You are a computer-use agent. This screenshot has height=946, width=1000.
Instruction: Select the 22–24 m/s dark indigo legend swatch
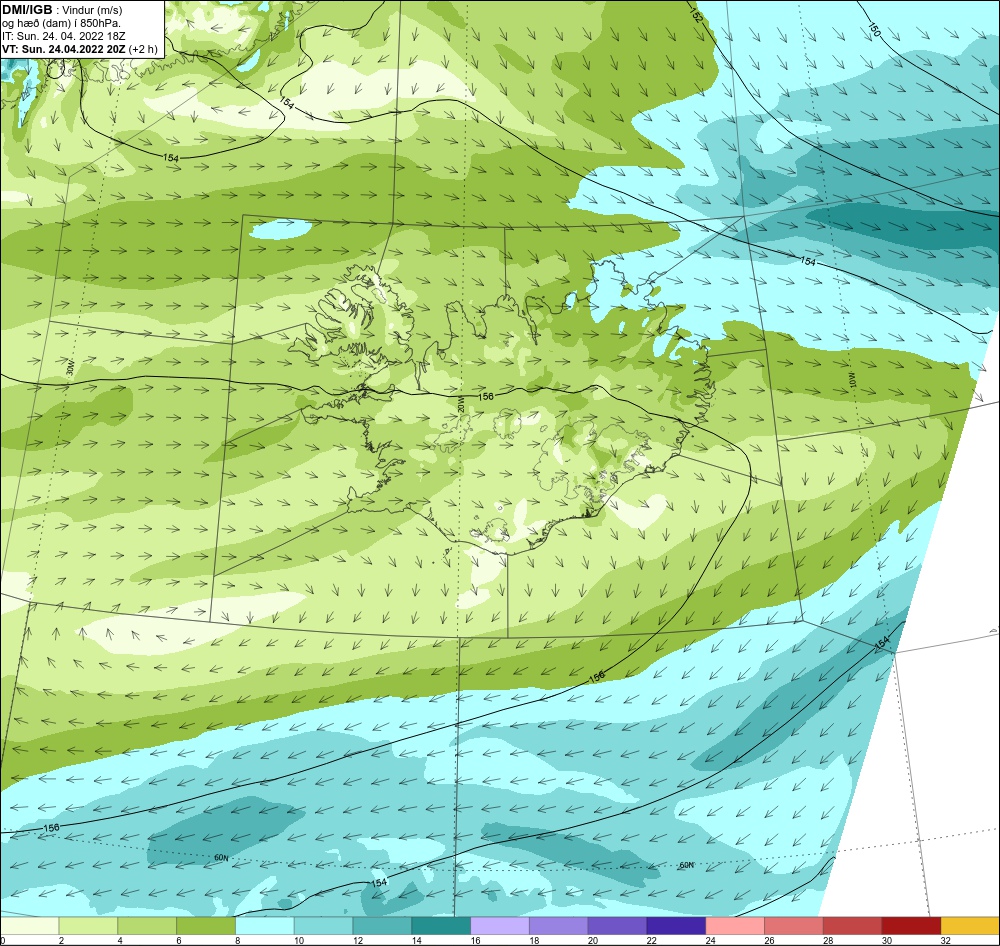tap(676, 926)
